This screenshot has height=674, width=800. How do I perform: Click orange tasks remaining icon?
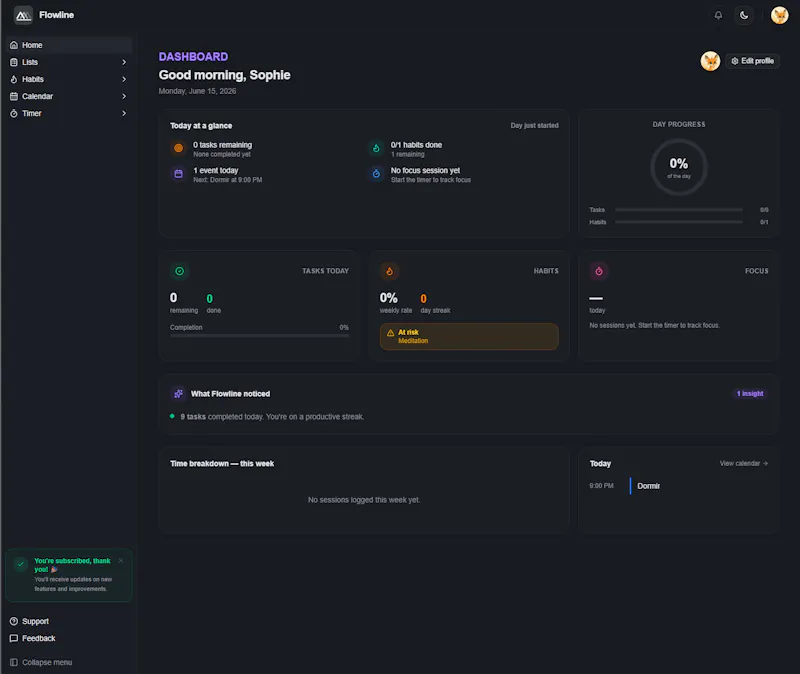click(x=178, y=148)
